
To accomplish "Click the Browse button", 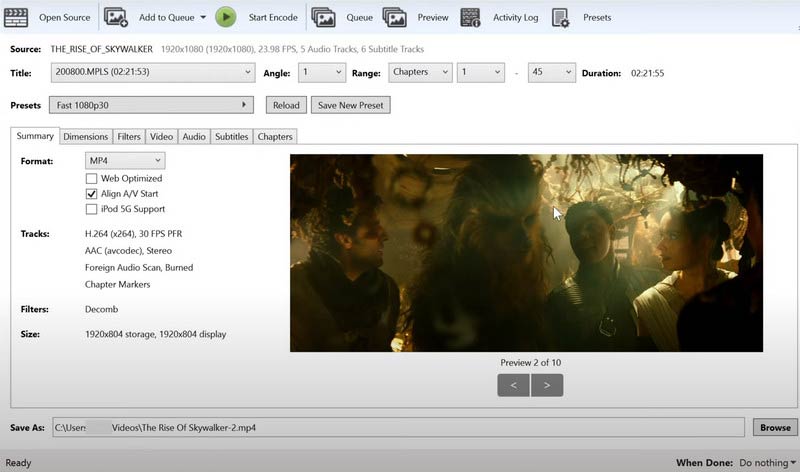I will point(775,428).
